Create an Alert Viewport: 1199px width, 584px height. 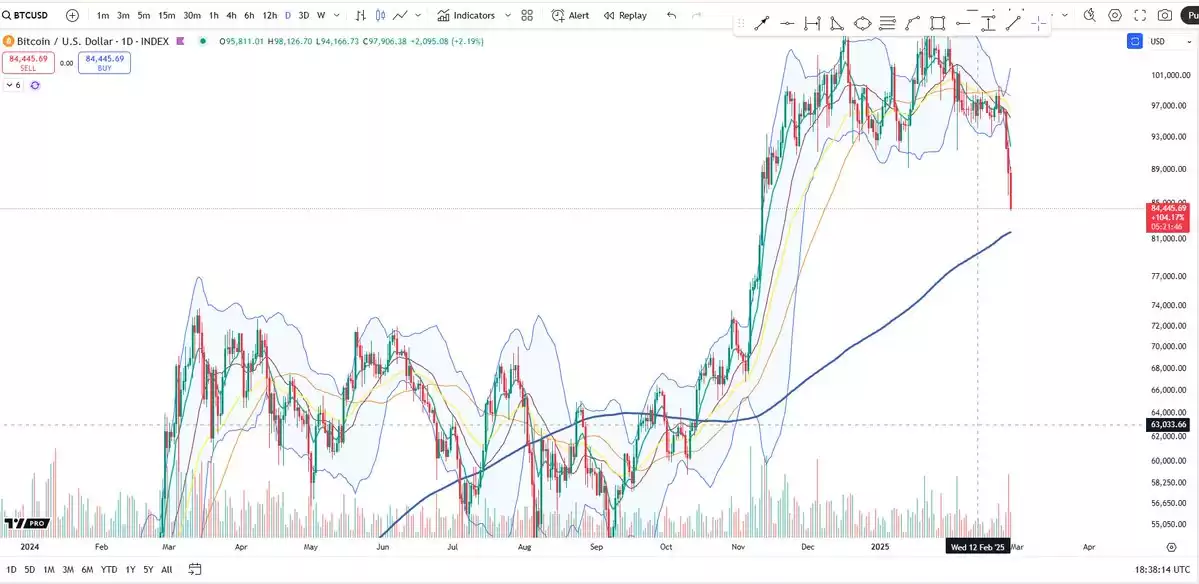(x=570, y=15)
